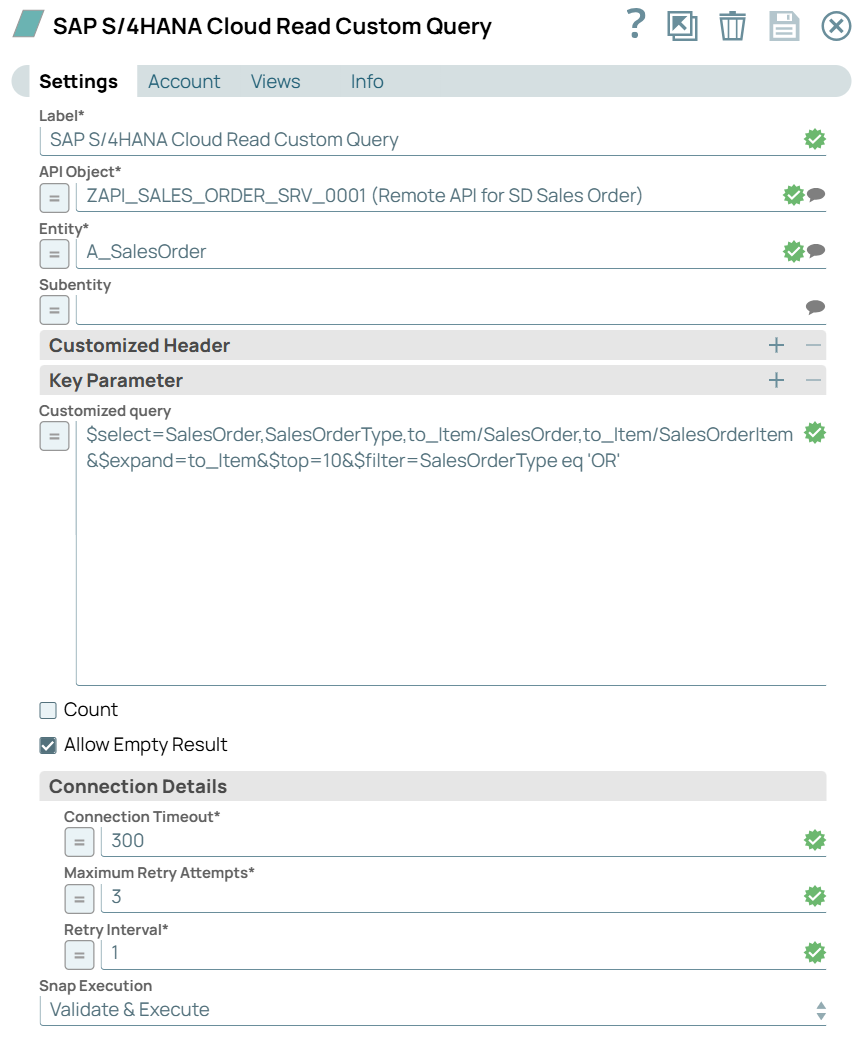Click inside the Customized query text area
The width and height of the screenshot is (857, 1037).
tap(451, 553)
